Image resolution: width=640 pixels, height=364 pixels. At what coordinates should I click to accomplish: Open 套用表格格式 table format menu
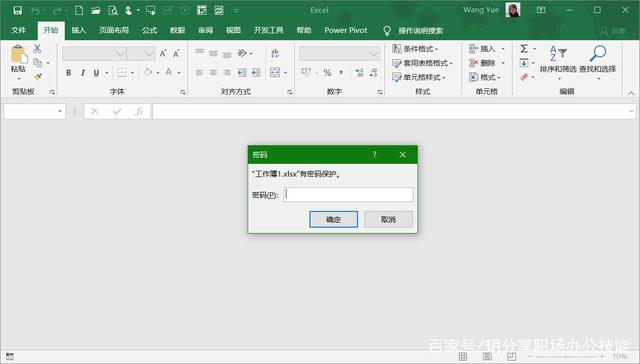point(422,63)
